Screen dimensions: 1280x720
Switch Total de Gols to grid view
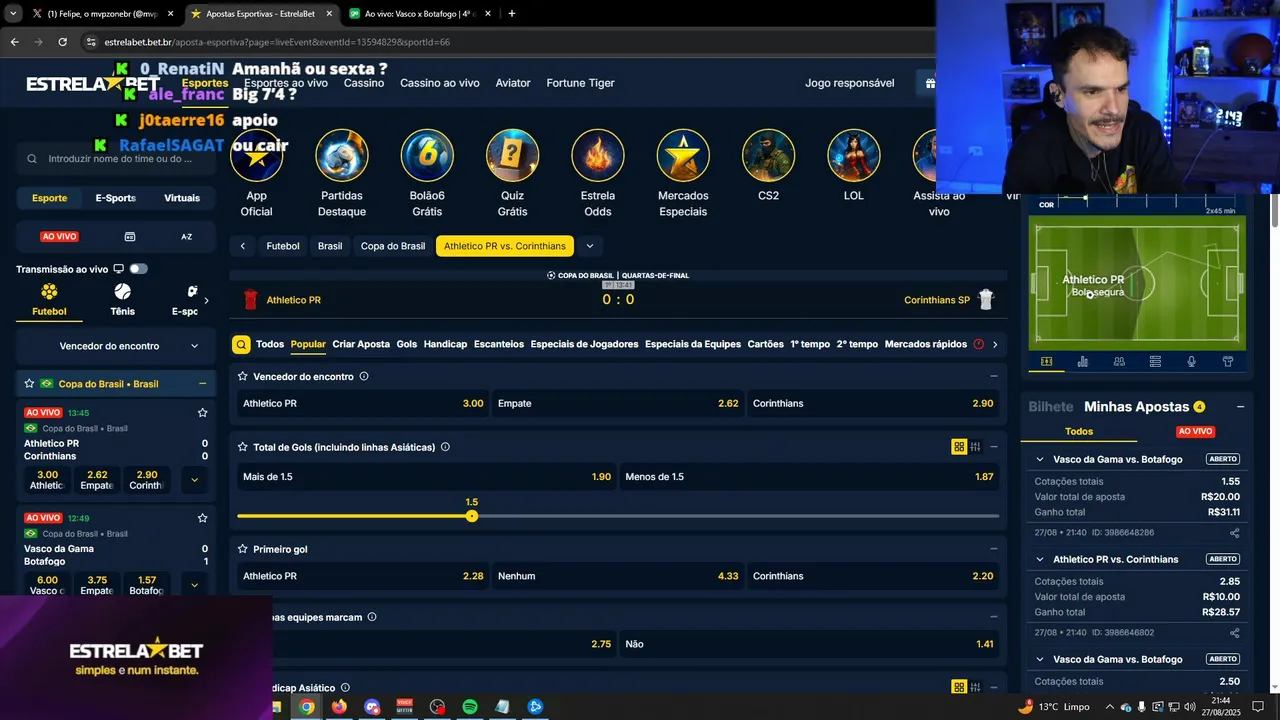coord(959,447)
